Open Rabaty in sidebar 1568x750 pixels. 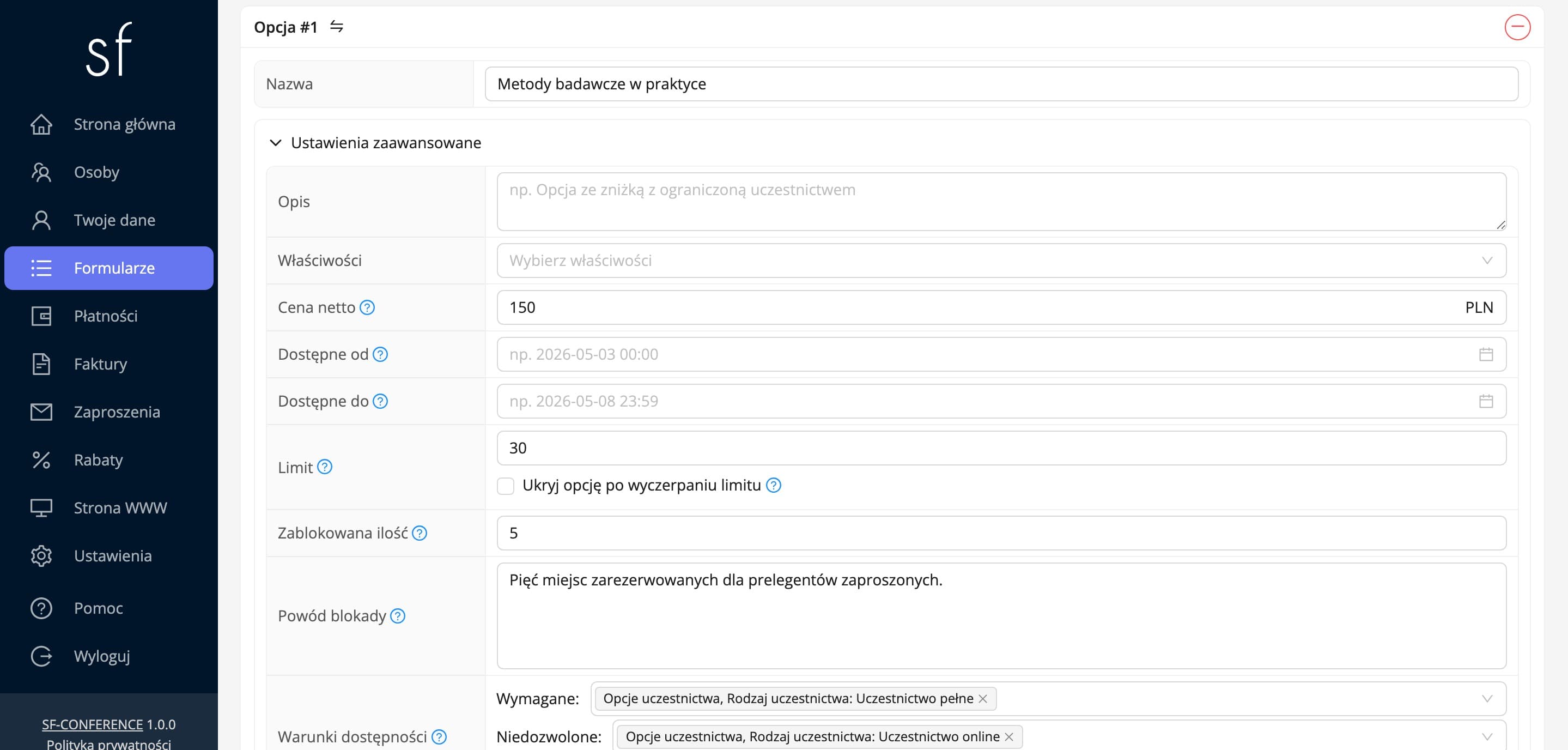[x=109, y=459]
